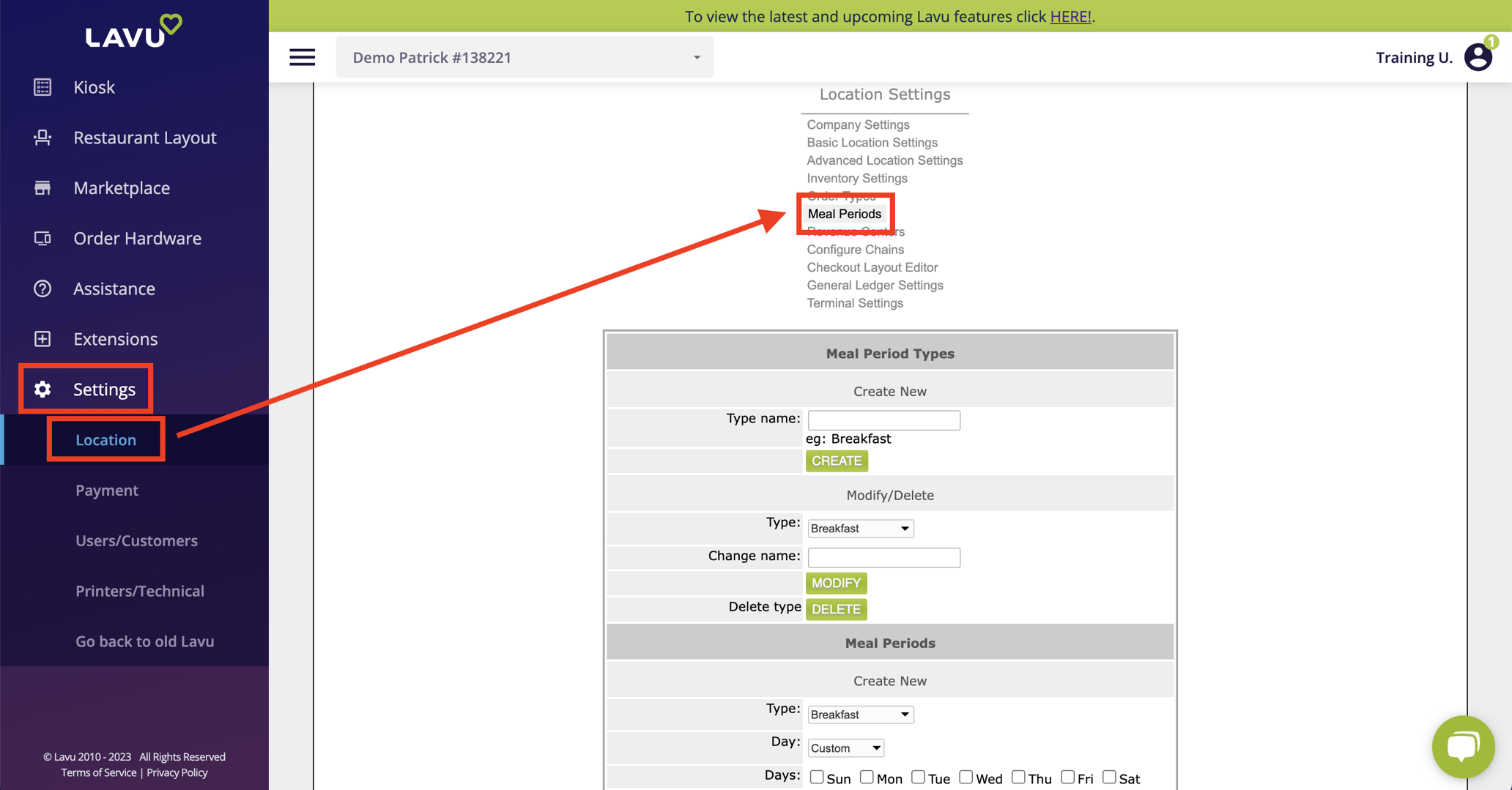Open the Demo Patrick #138221 location dropdown
The width and height of the screenshot is (1512, 790).
[525, 57]
